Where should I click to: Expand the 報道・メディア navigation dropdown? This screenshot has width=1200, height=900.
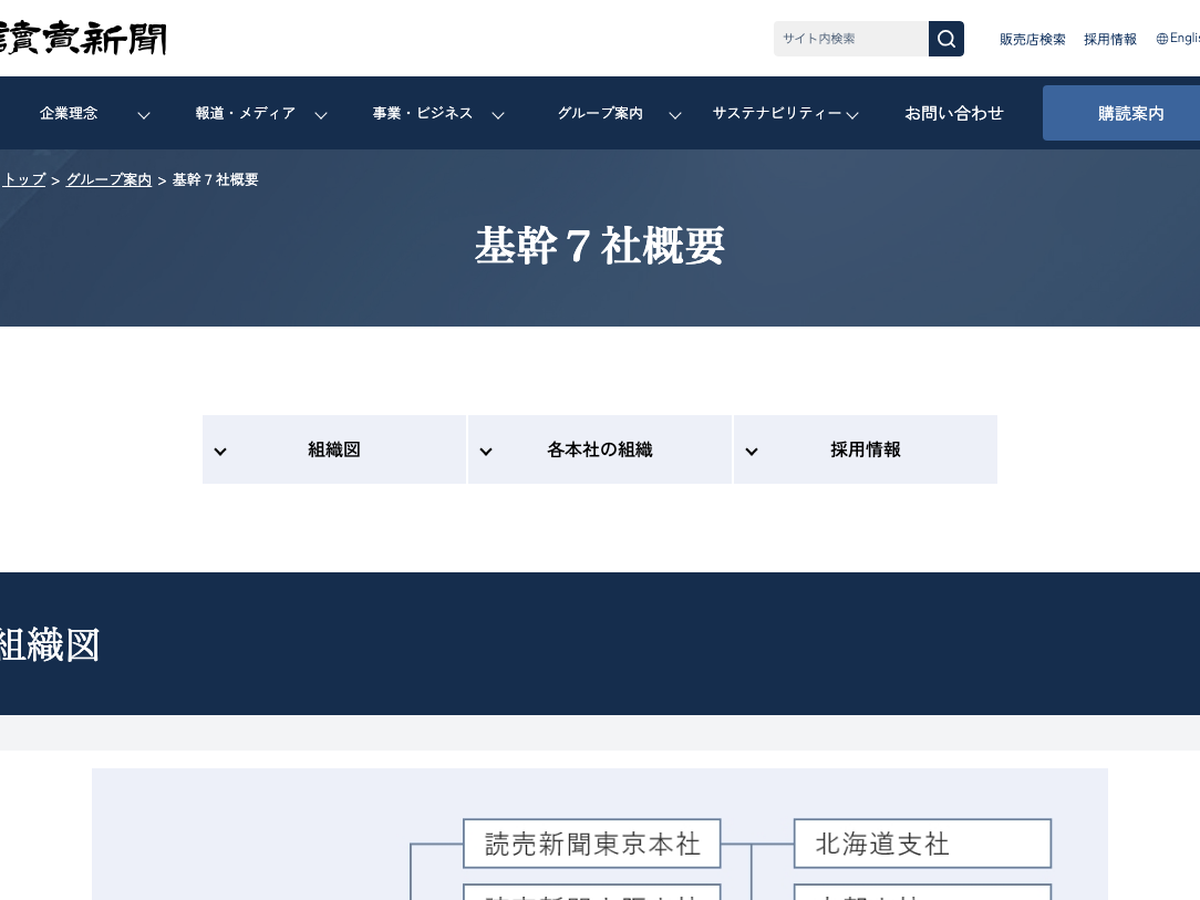click(x=321, y=115)
